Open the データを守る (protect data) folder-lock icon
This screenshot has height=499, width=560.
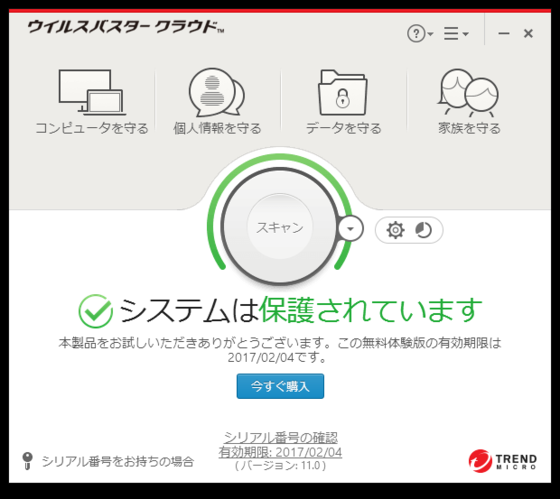[343, 93]
